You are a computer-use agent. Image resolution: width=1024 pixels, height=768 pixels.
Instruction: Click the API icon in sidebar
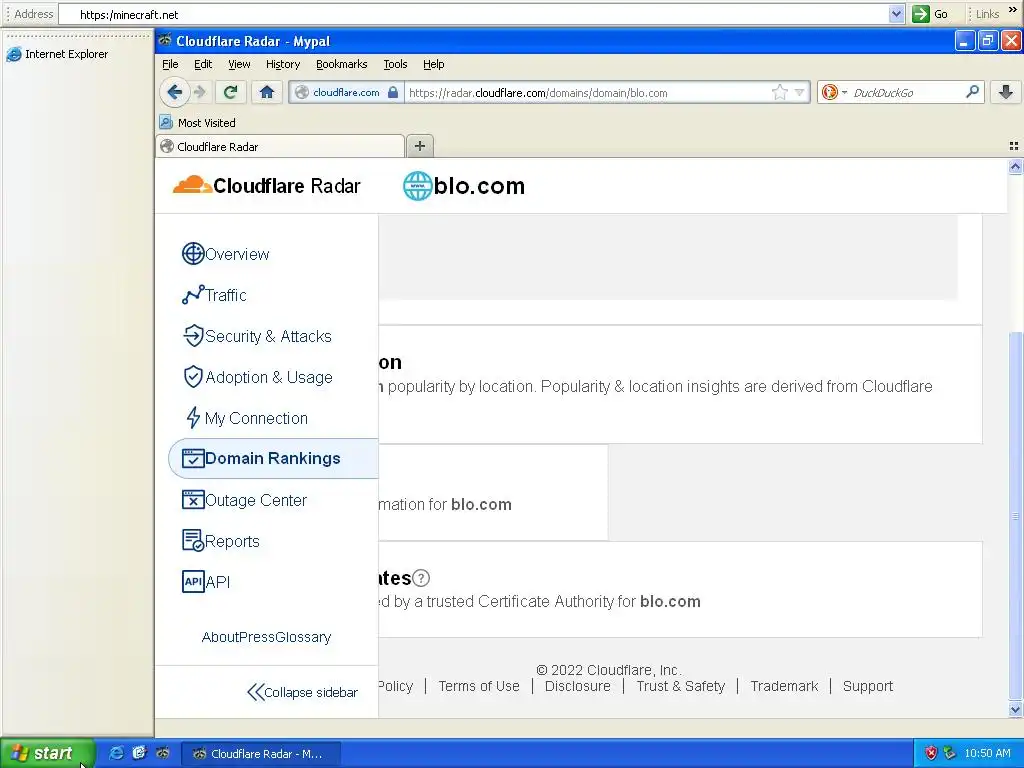193,581
